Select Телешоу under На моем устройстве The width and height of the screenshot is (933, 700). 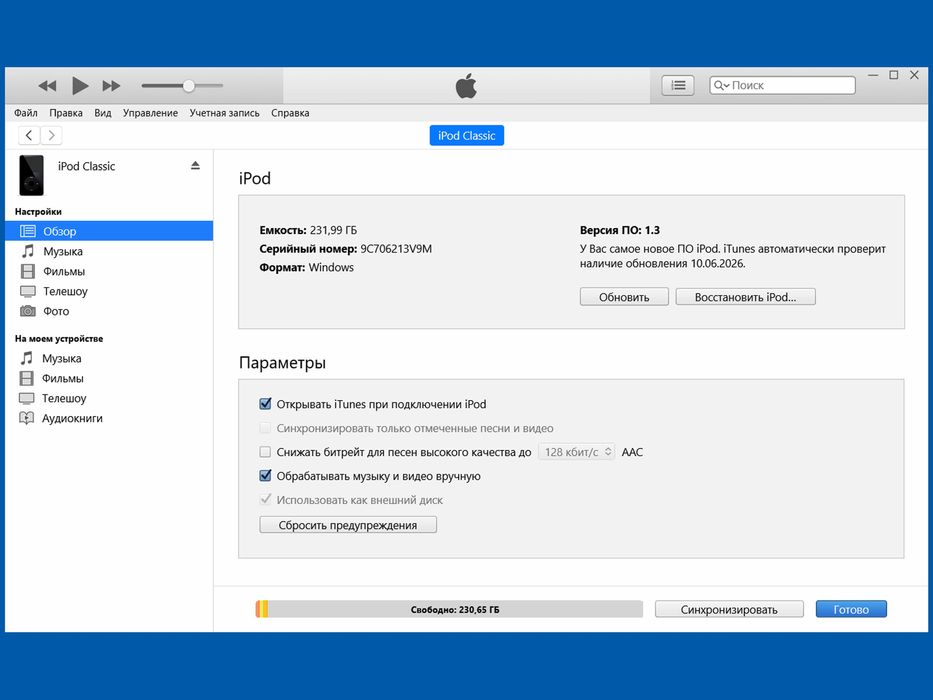pyautogui.click(x=109, y=398)
